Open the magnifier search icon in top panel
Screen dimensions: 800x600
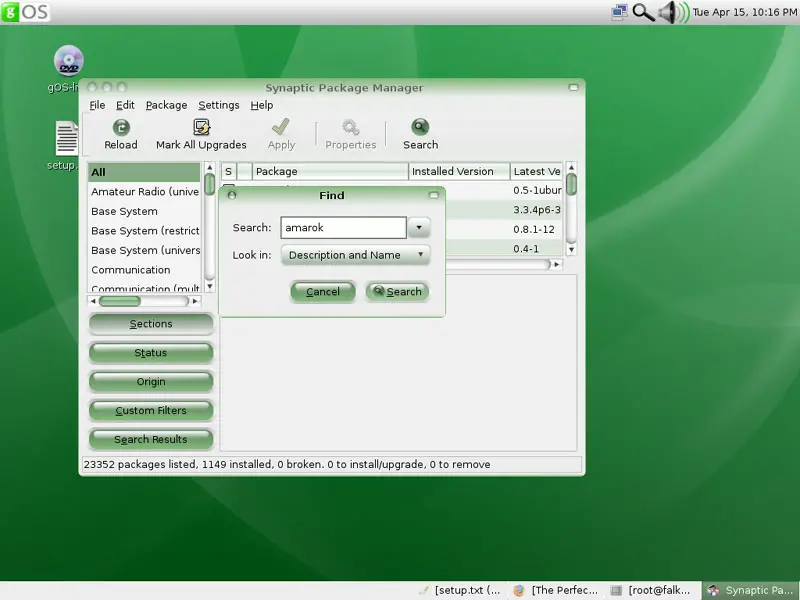(643, 12)
